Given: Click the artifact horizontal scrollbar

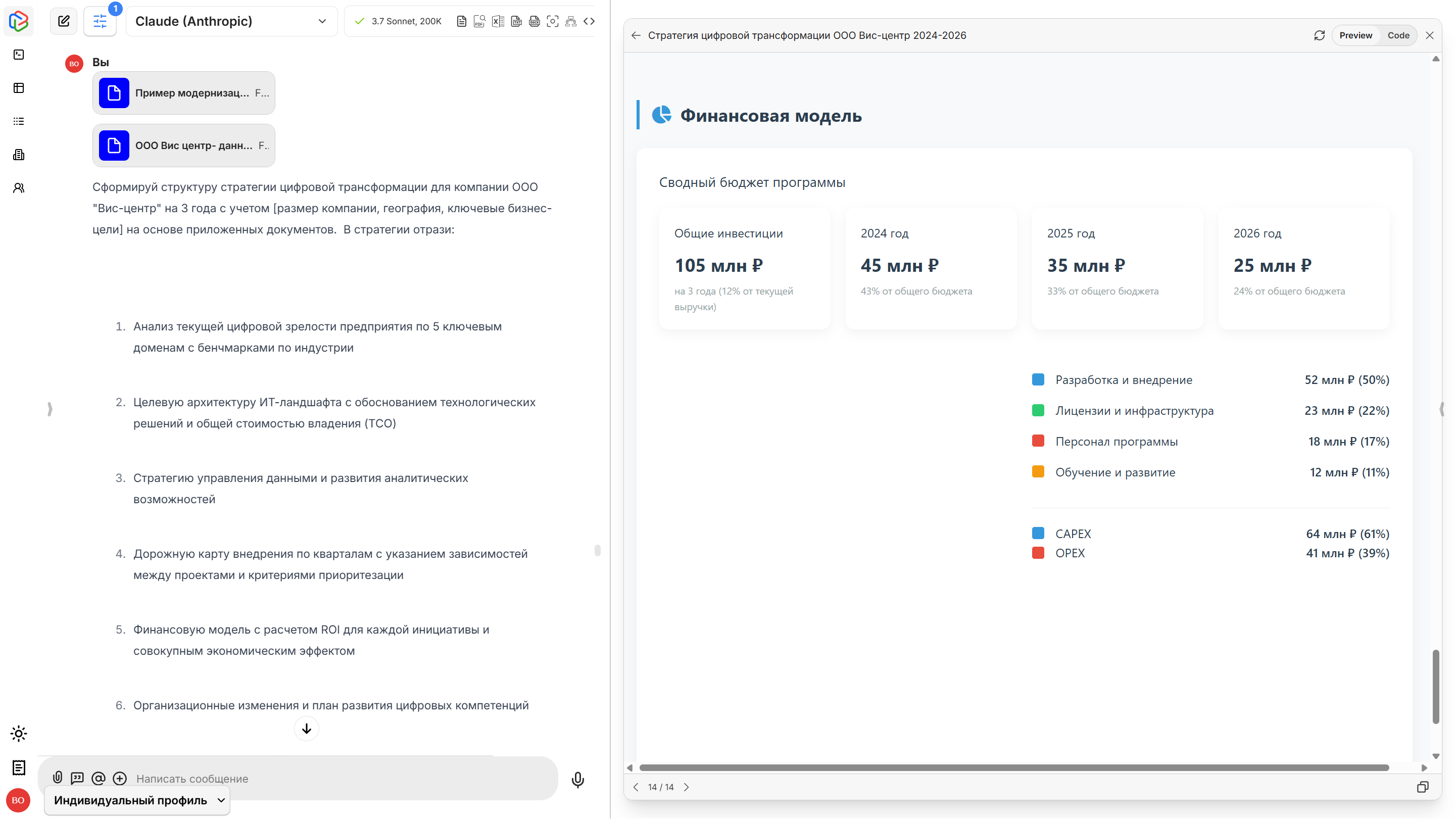Looking at the screenshot, I should coord(1014,767).
